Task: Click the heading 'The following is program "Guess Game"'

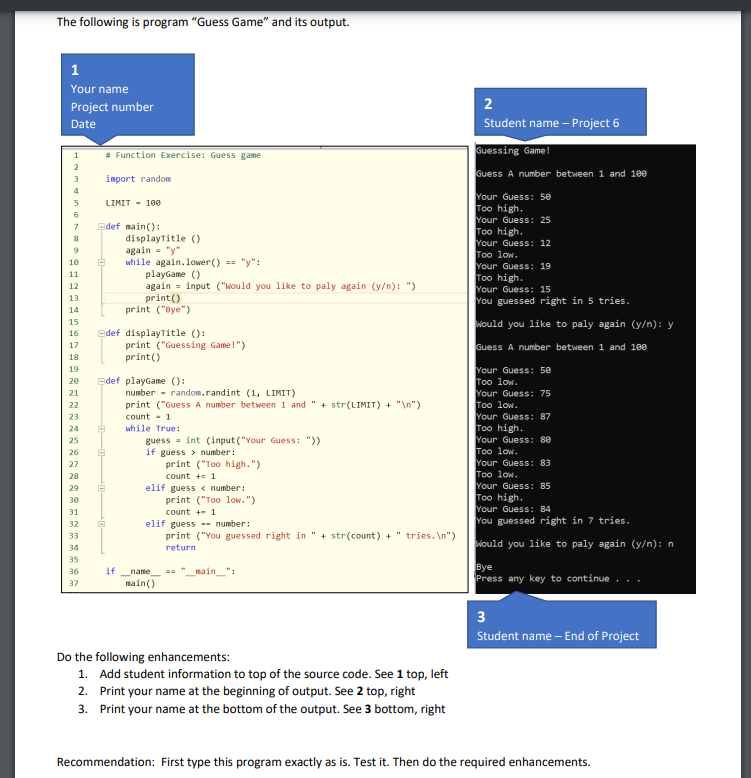Action: pyautogui.click(x=203, y=22)
